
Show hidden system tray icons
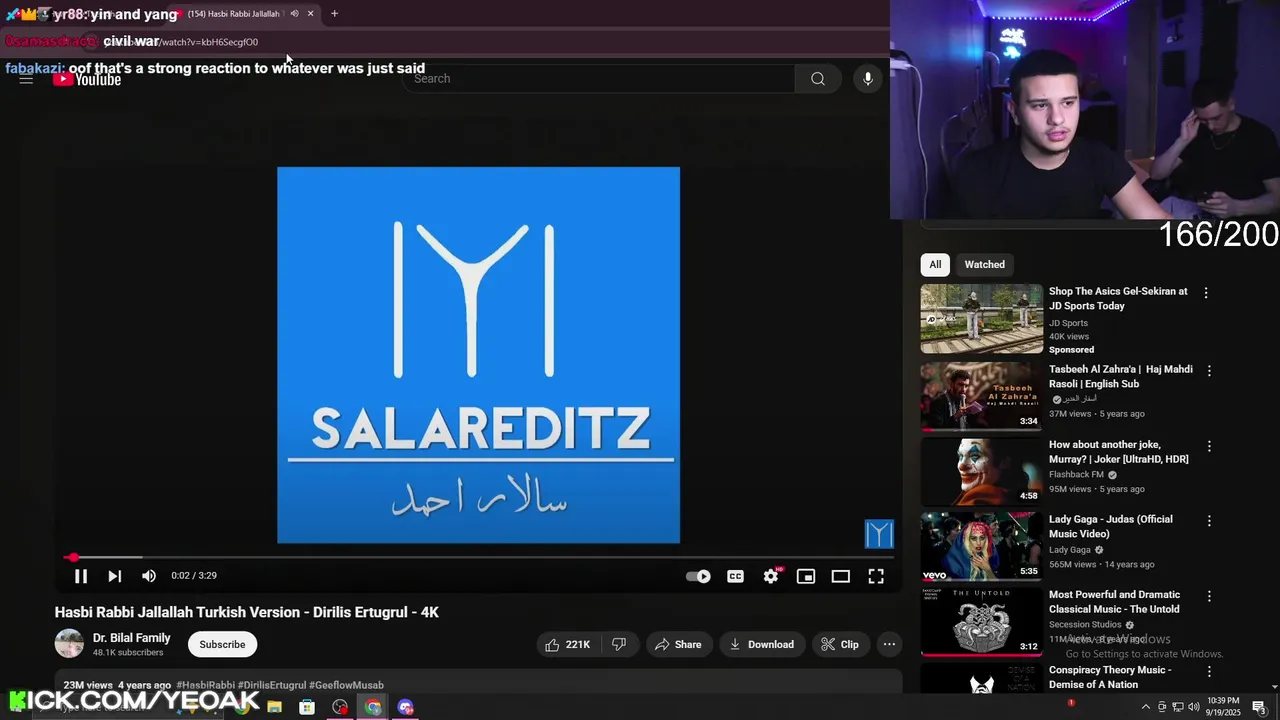click(1146, 707)
